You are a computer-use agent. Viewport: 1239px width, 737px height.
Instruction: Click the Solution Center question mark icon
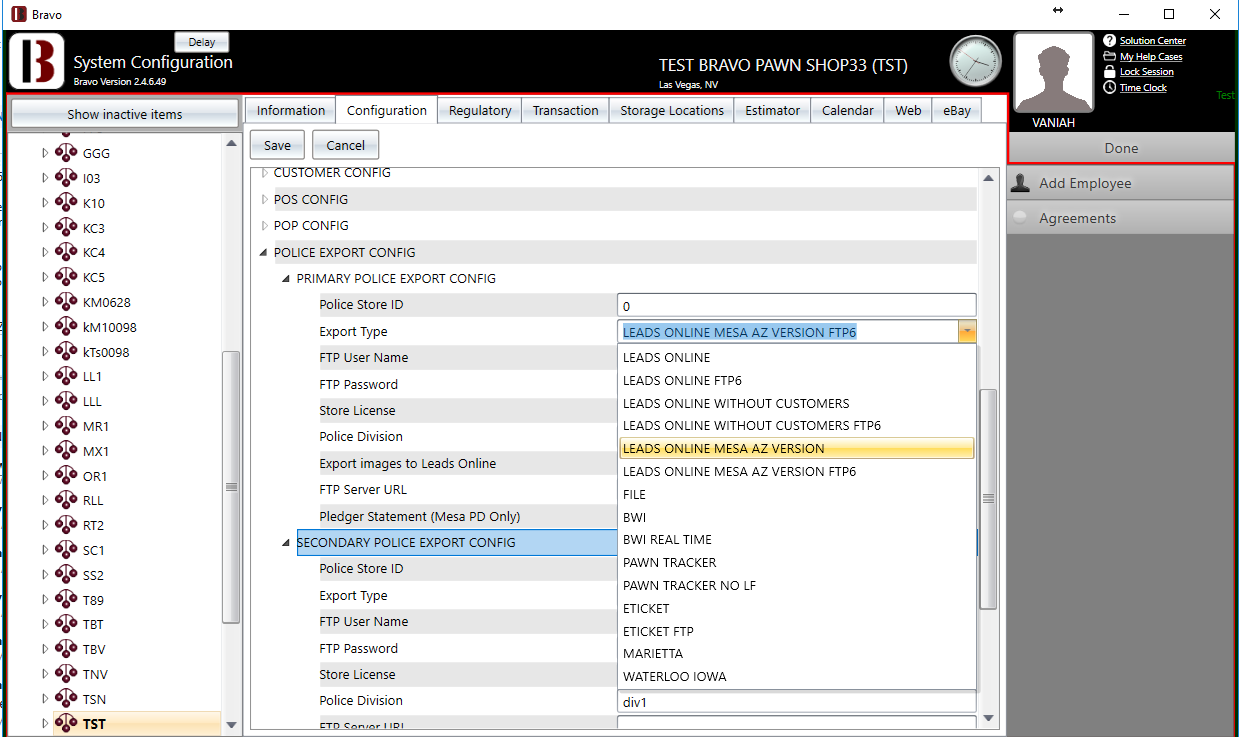click(x=1109, y=40)
